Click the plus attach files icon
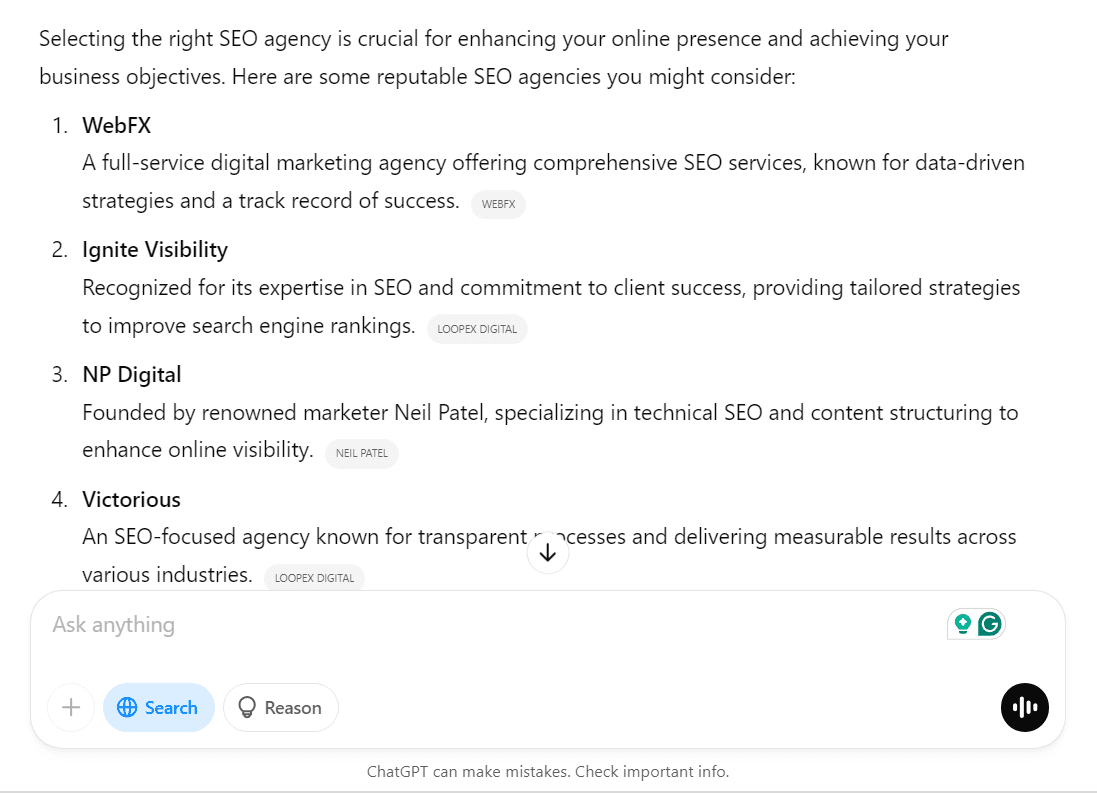This screenshot has height=793, width=1097. (x=71, y=708)
